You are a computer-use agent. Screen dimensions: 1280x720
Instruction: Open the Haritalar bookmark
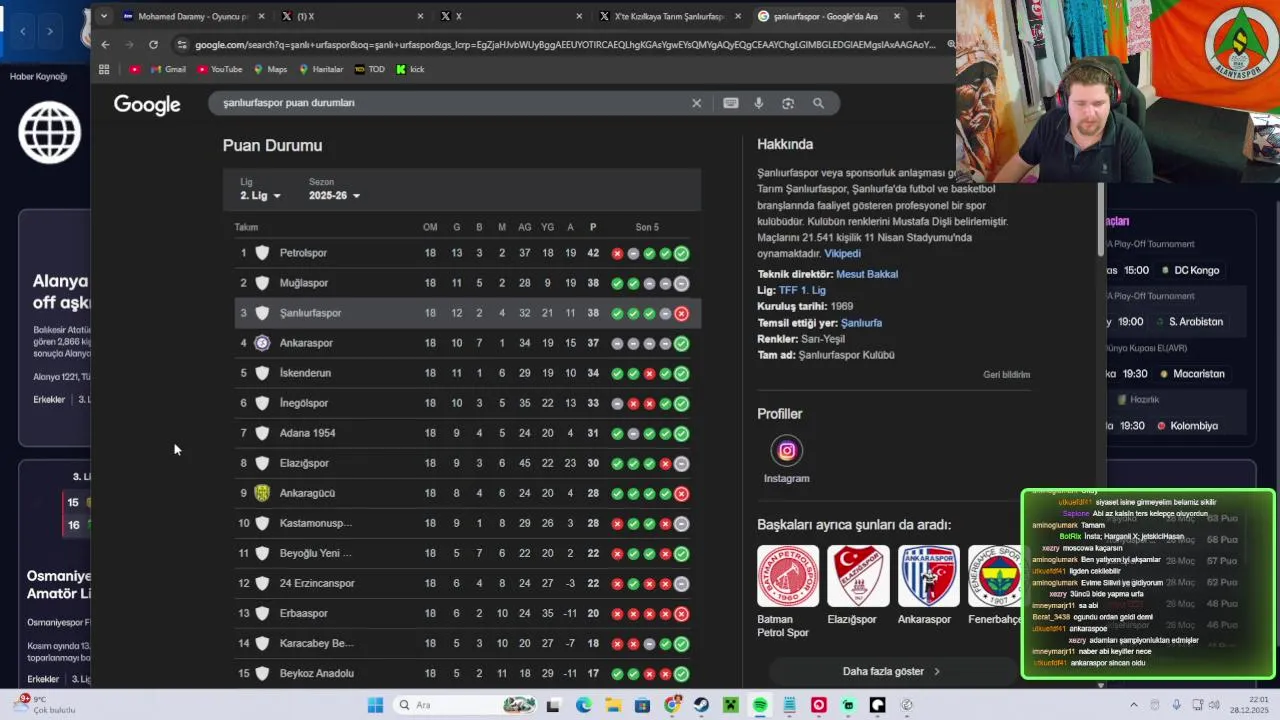click(320, 70)
